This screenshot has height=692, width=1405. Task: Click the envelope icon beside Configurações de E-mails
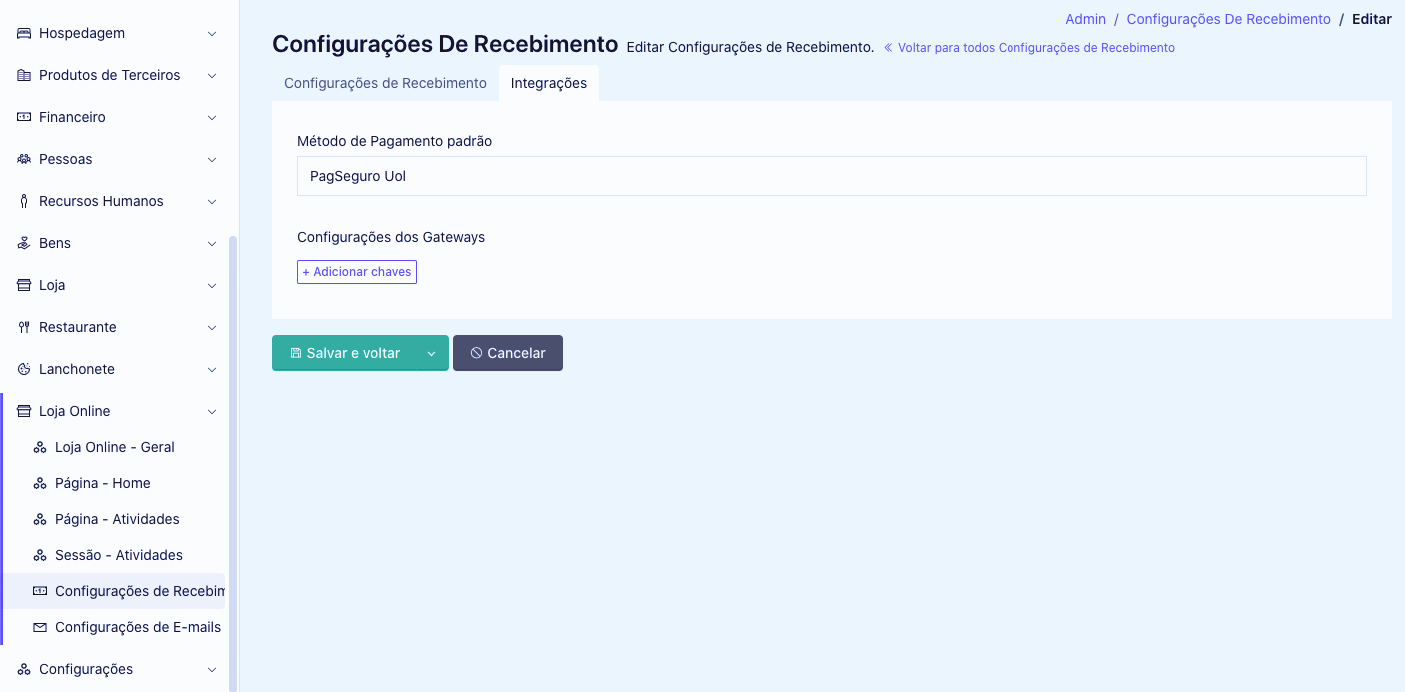coord(38,627)
